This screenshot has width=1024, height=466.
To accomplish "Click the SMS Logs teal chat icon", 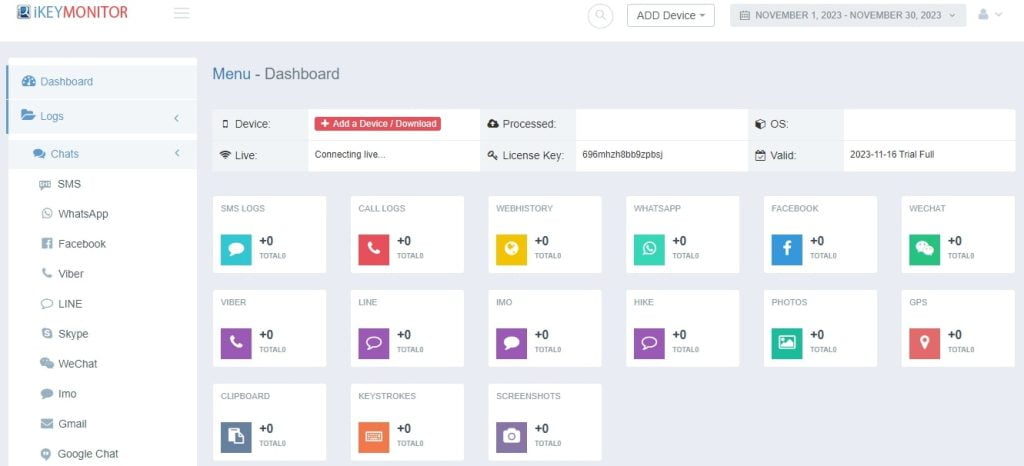I will 236,249.
